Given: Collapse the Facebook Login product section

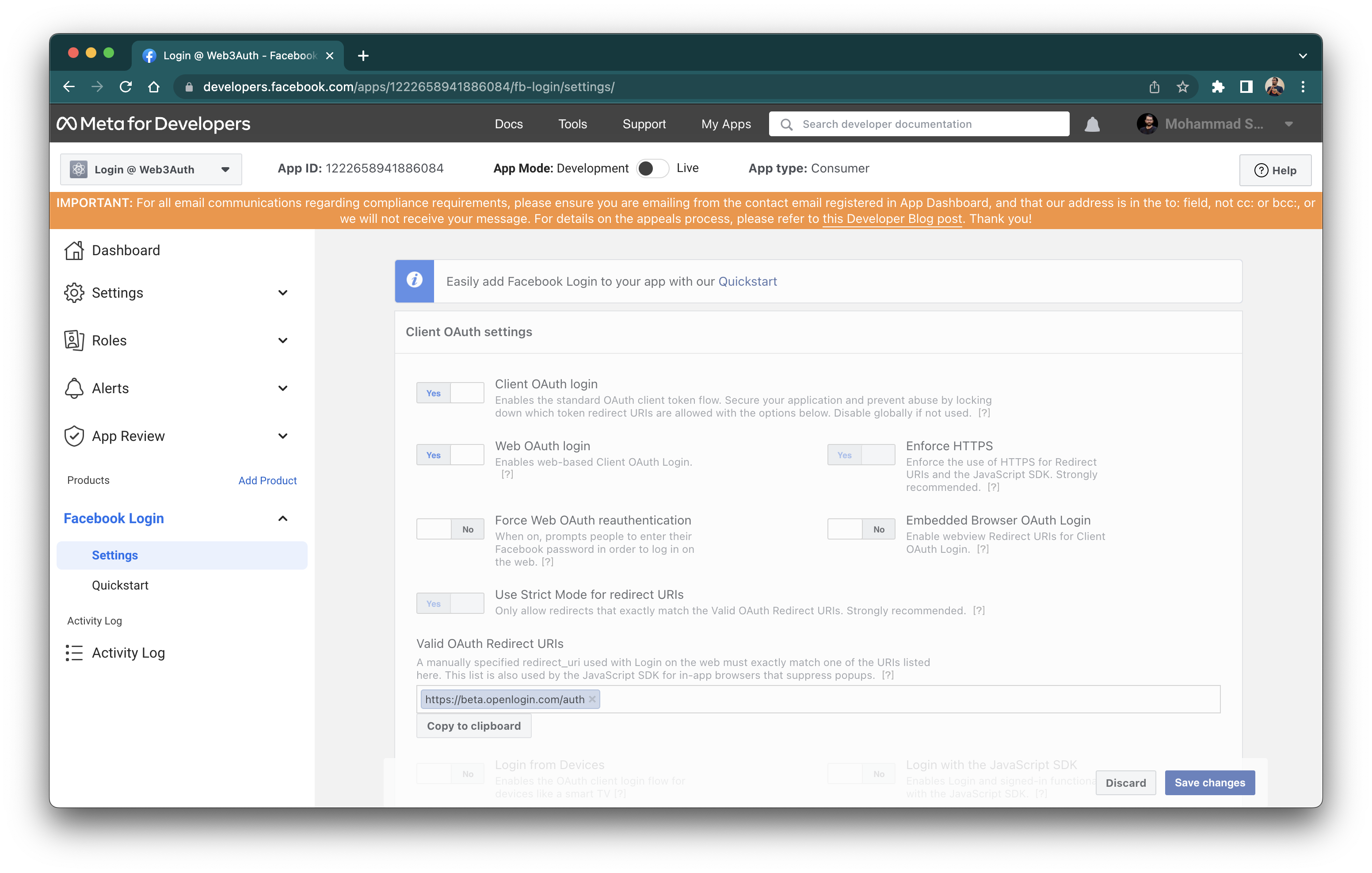Looking at the screenshot, I should (x=282, y=518).
